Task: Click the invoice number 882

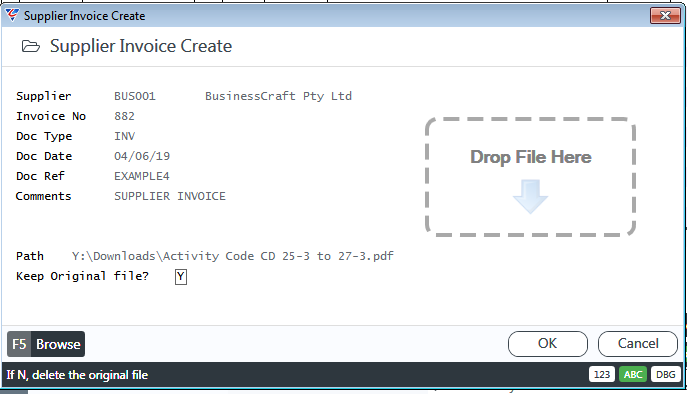Action: click(124, 117)
